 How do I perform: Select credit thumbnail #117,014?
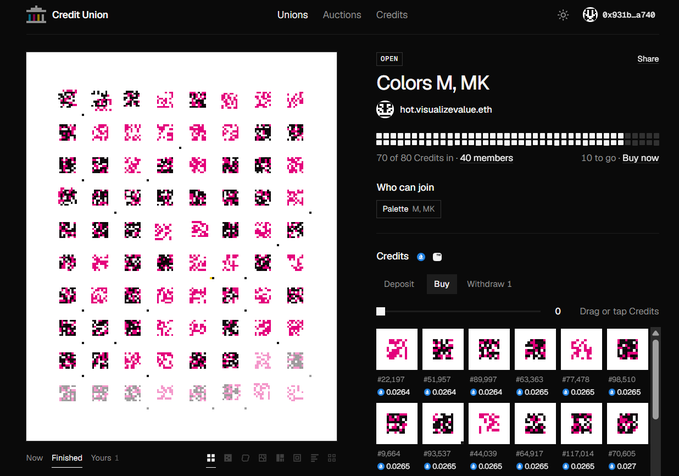(x=581, y=423)
